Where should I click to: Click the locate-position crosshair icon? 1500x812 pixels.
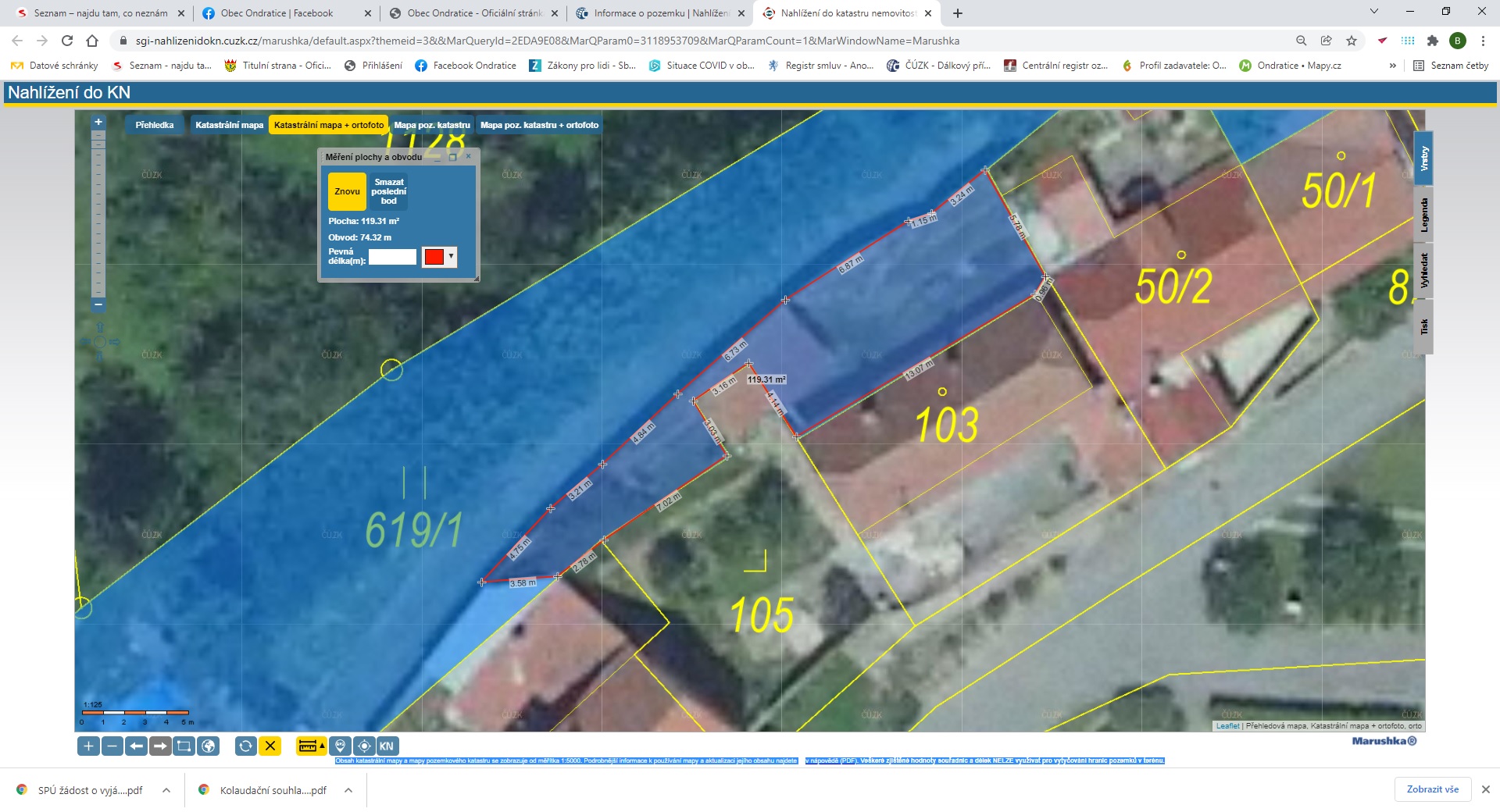coord(364,746)
